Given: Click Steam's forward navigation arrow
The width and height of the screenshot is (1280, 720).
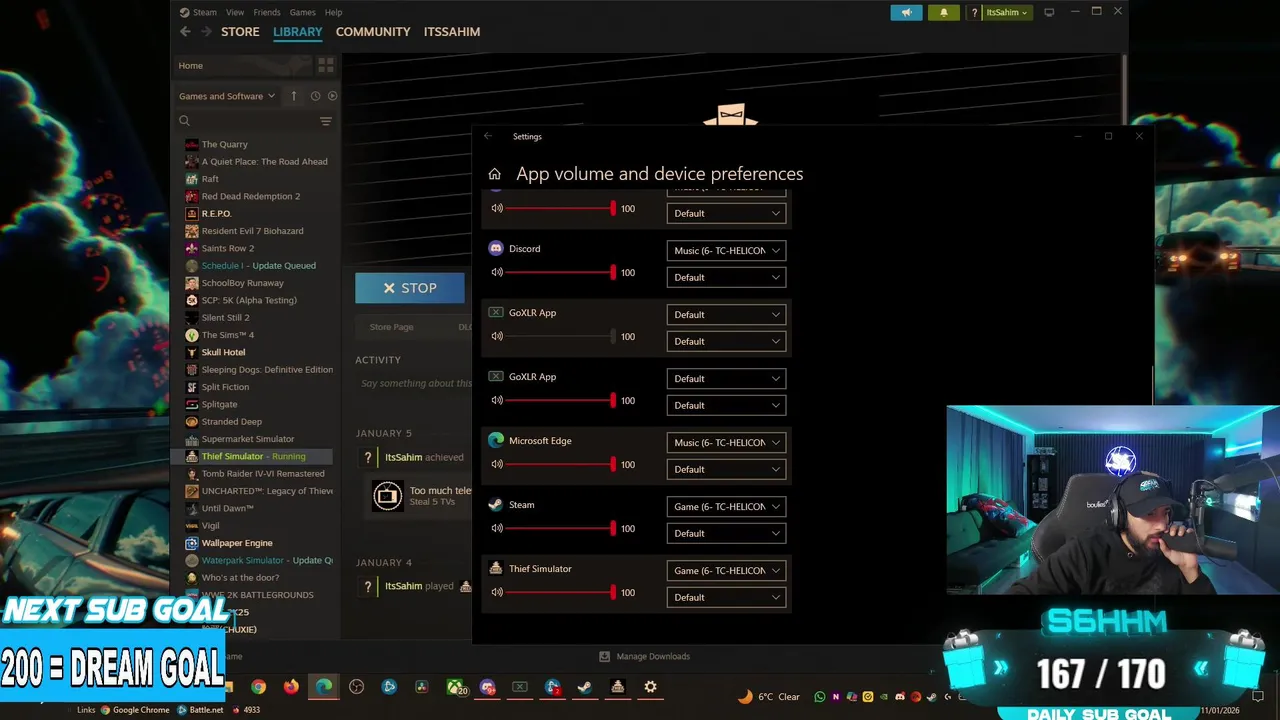Looking at the screenshot, I should pos(207,32).
